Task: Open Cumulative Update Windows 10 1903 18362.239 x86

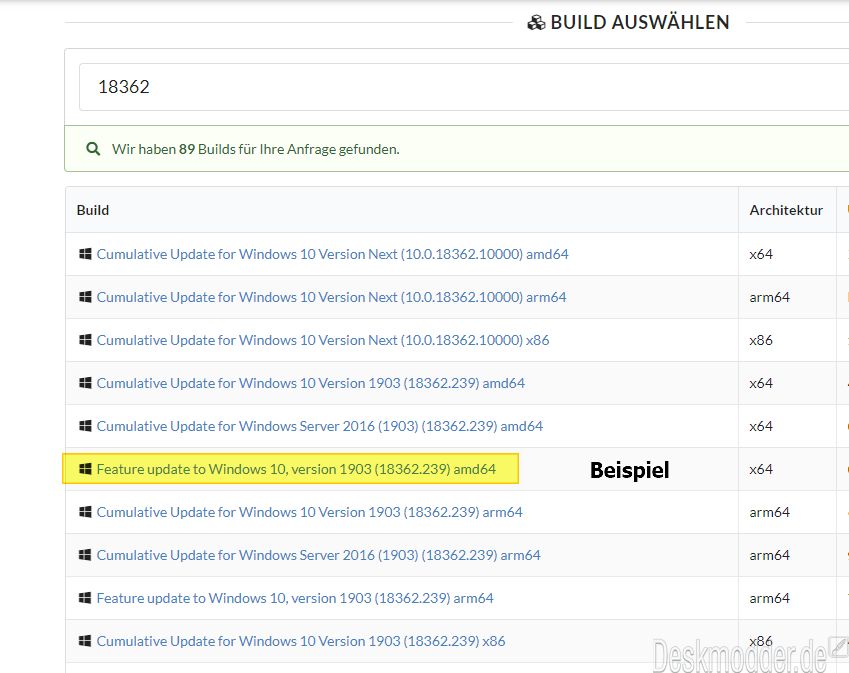Action: [301, 641]
